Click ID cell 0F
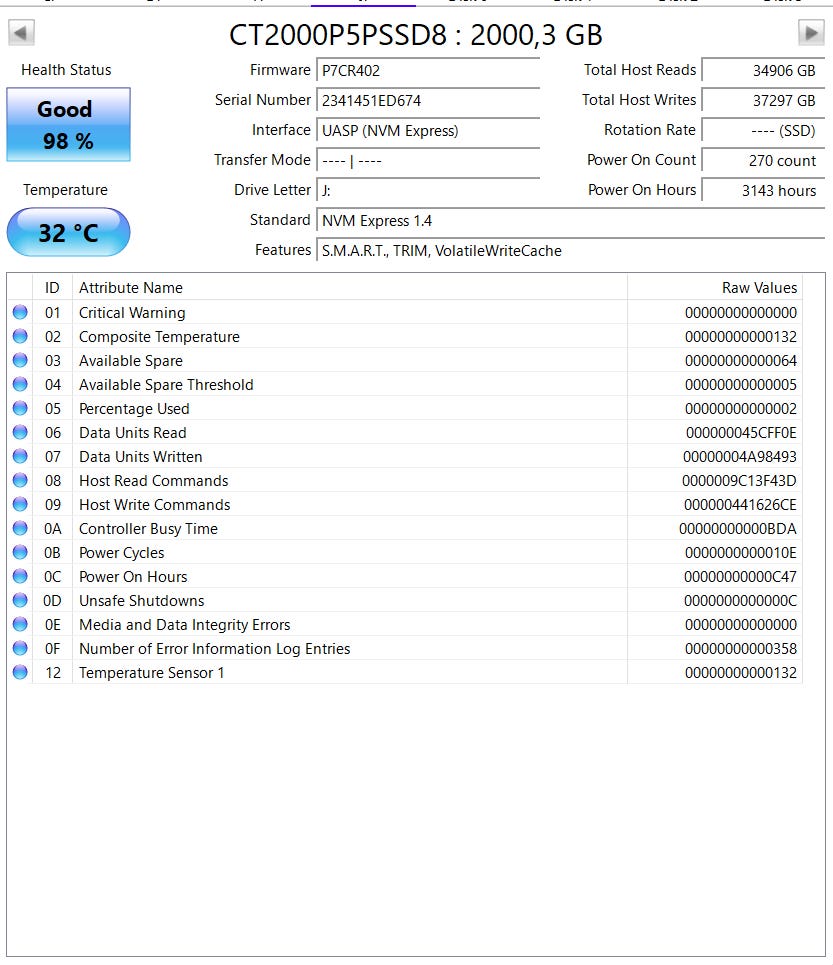 [x=52, y=649]
